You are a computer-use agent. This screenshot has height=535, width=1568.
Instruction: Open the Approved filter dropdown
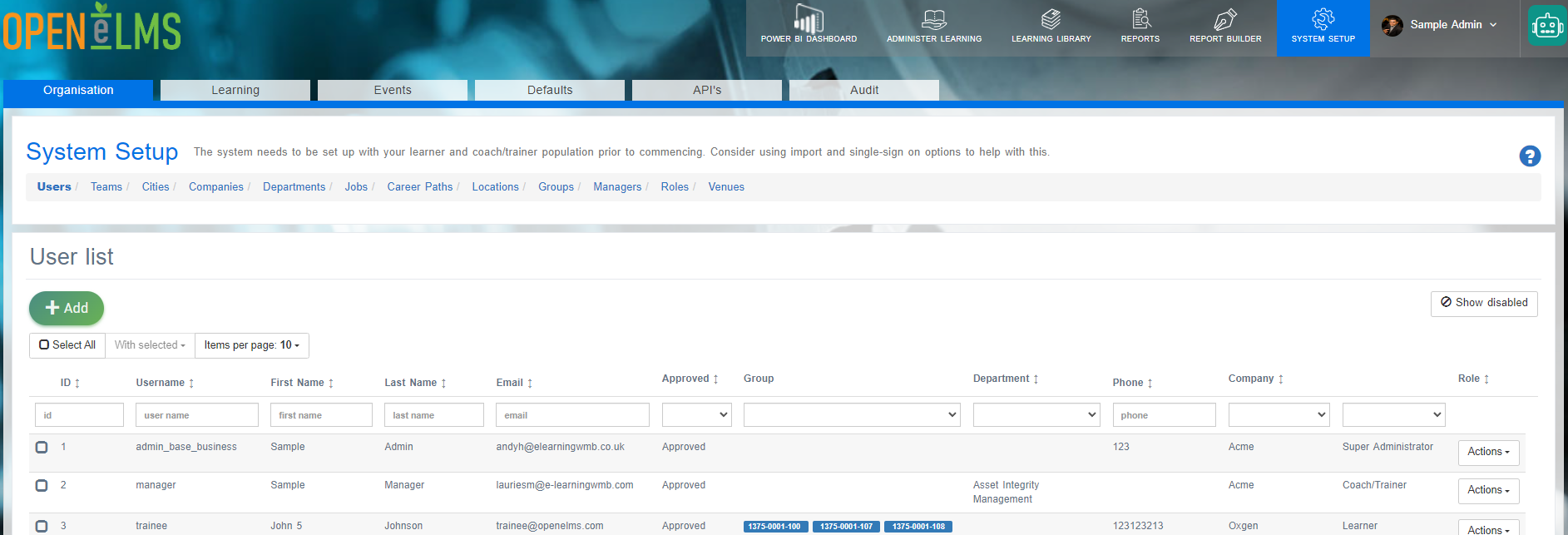(697, 414)
